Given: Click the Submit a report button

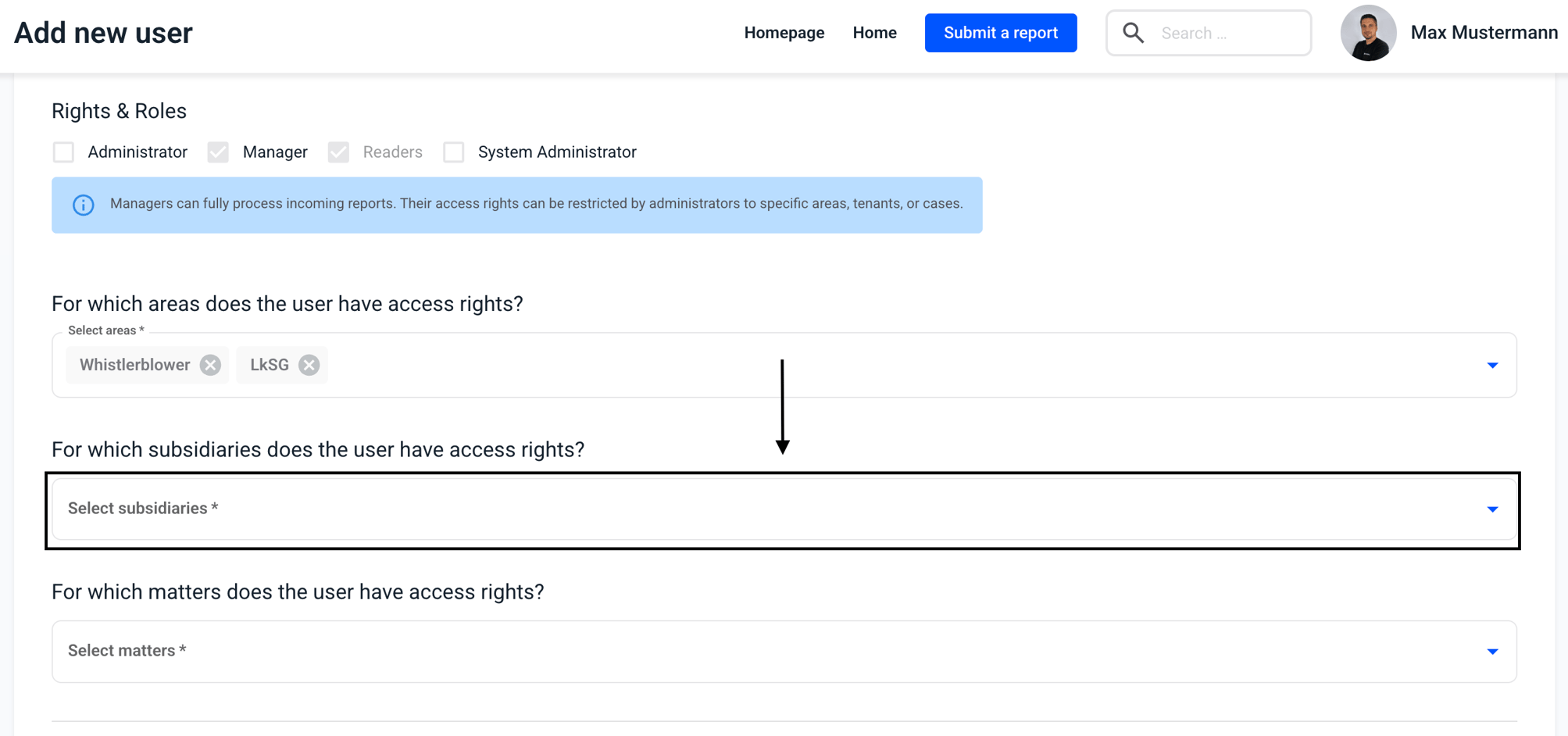Looking at the screenshot, I should tap(1001, 33).
